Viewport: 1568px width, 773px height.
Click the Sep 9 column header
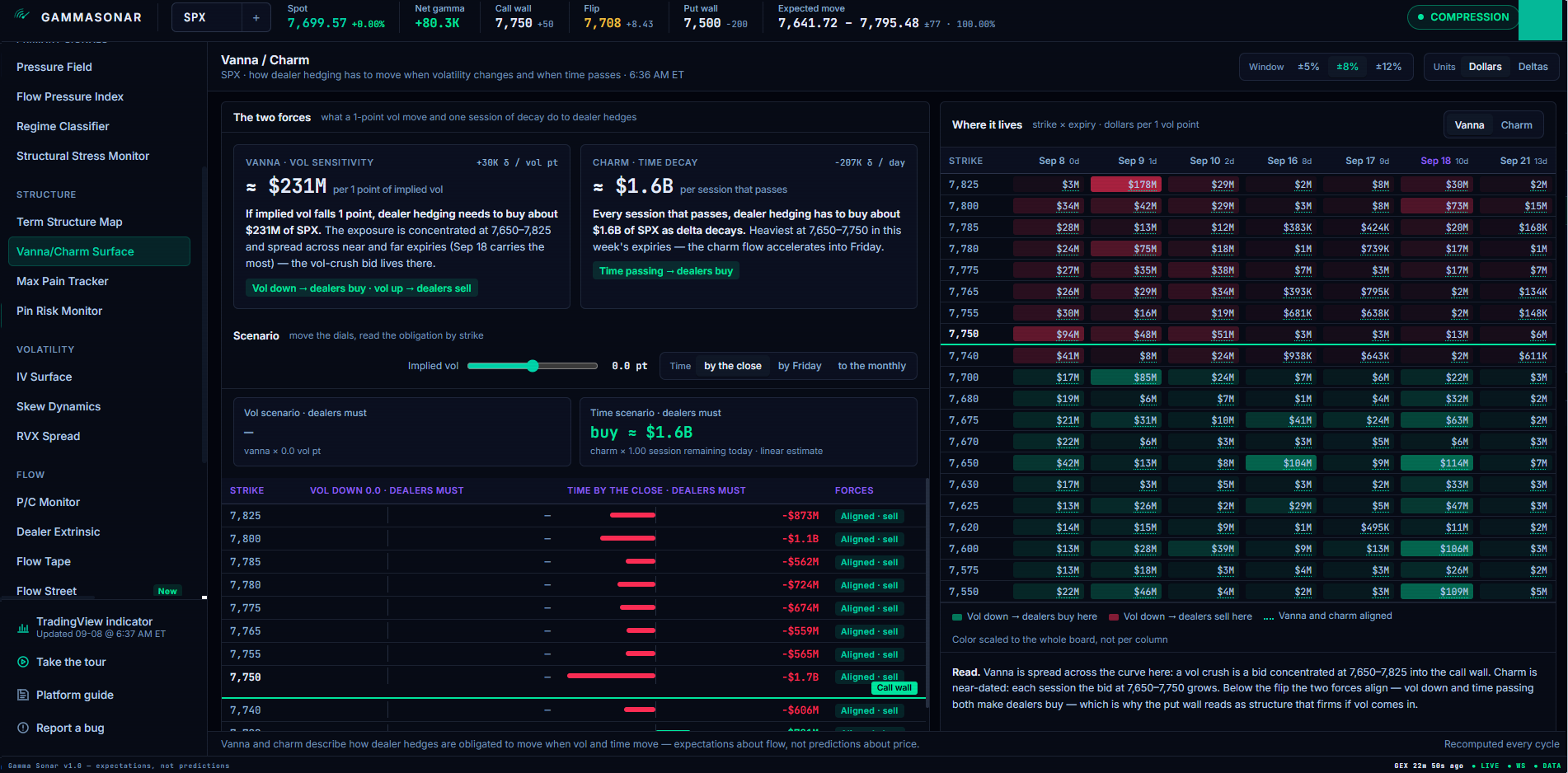1137,161
